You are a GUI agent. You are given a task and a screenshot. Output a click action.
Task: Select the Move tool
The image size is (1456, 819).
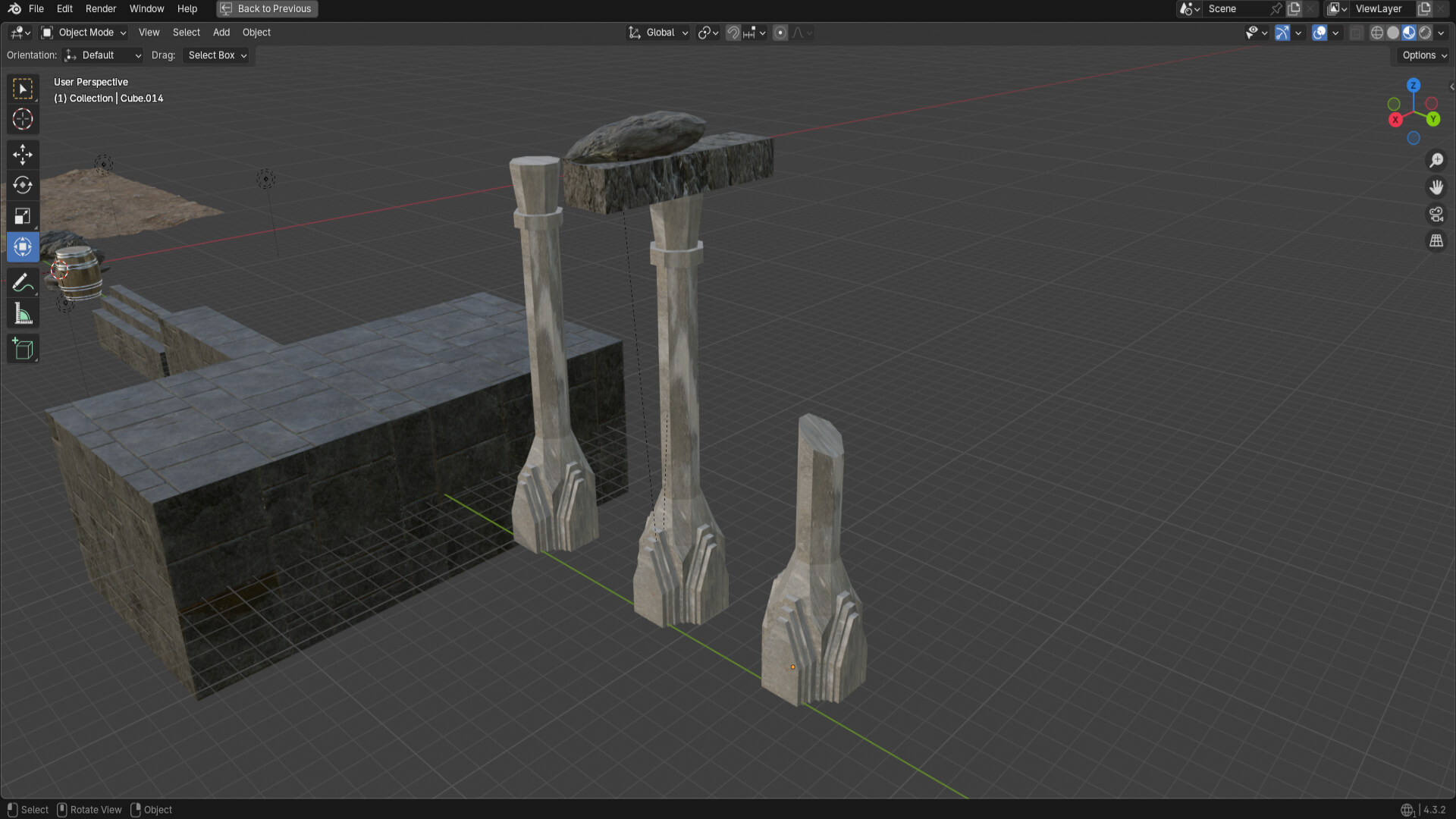click(x=23, y=155)
